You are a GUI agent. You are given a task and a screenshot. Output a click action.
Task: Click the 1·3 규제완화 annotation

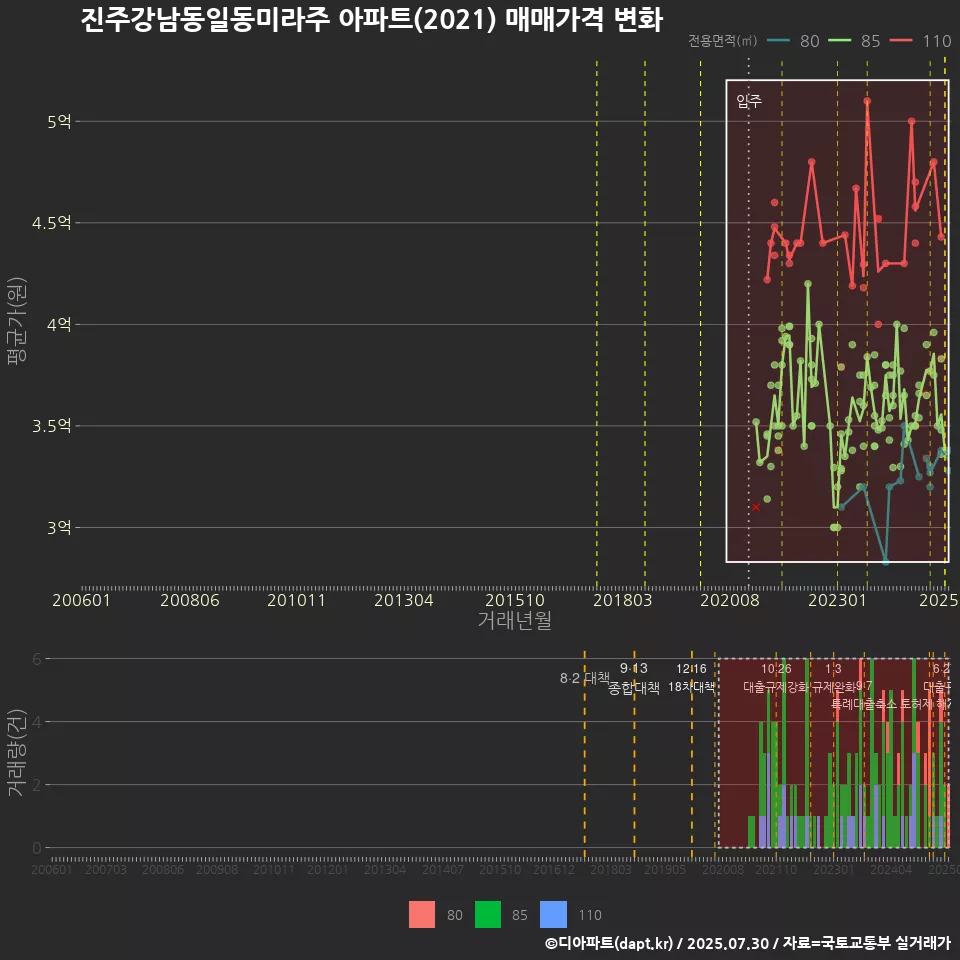point(833,678)
